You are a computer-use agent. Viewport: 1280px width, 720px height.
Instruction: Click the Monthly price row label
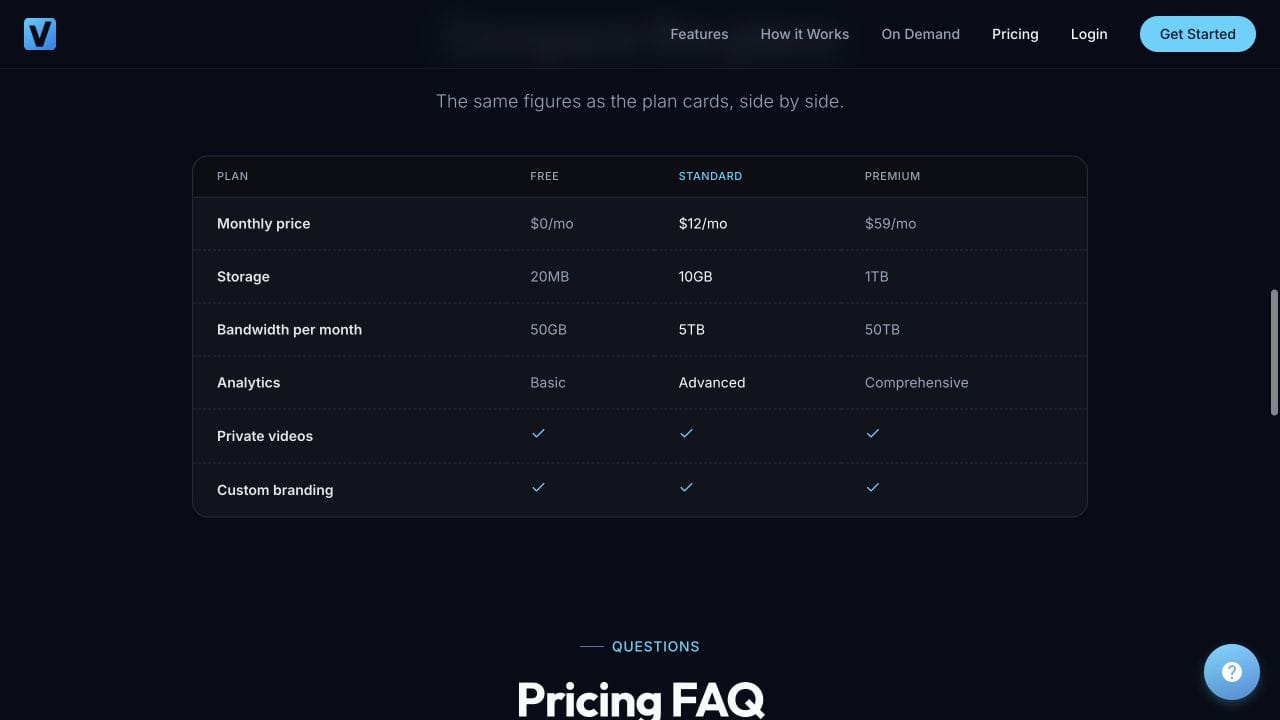264,224
